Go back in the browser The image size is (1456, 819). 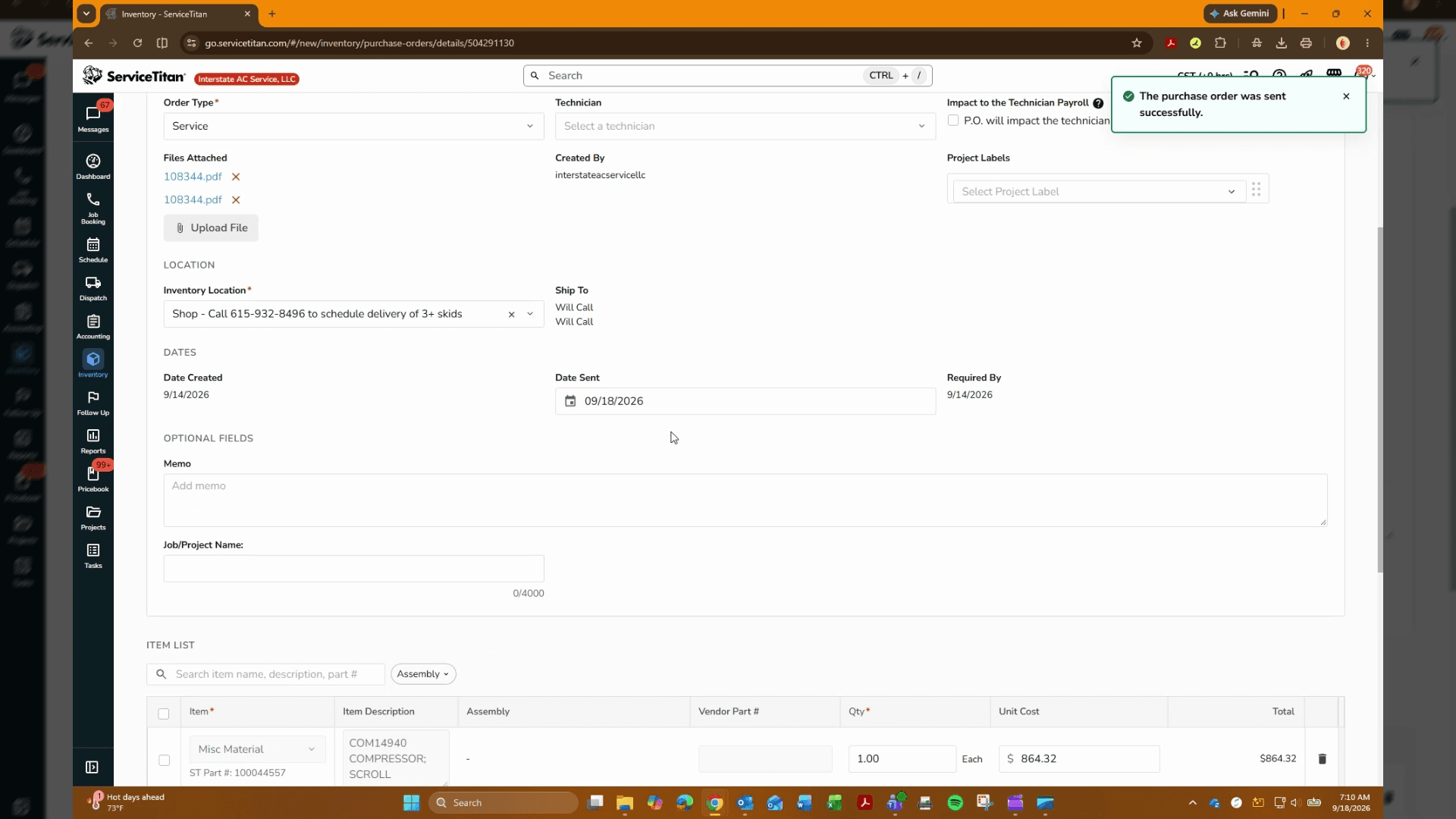tap(89, 43)
